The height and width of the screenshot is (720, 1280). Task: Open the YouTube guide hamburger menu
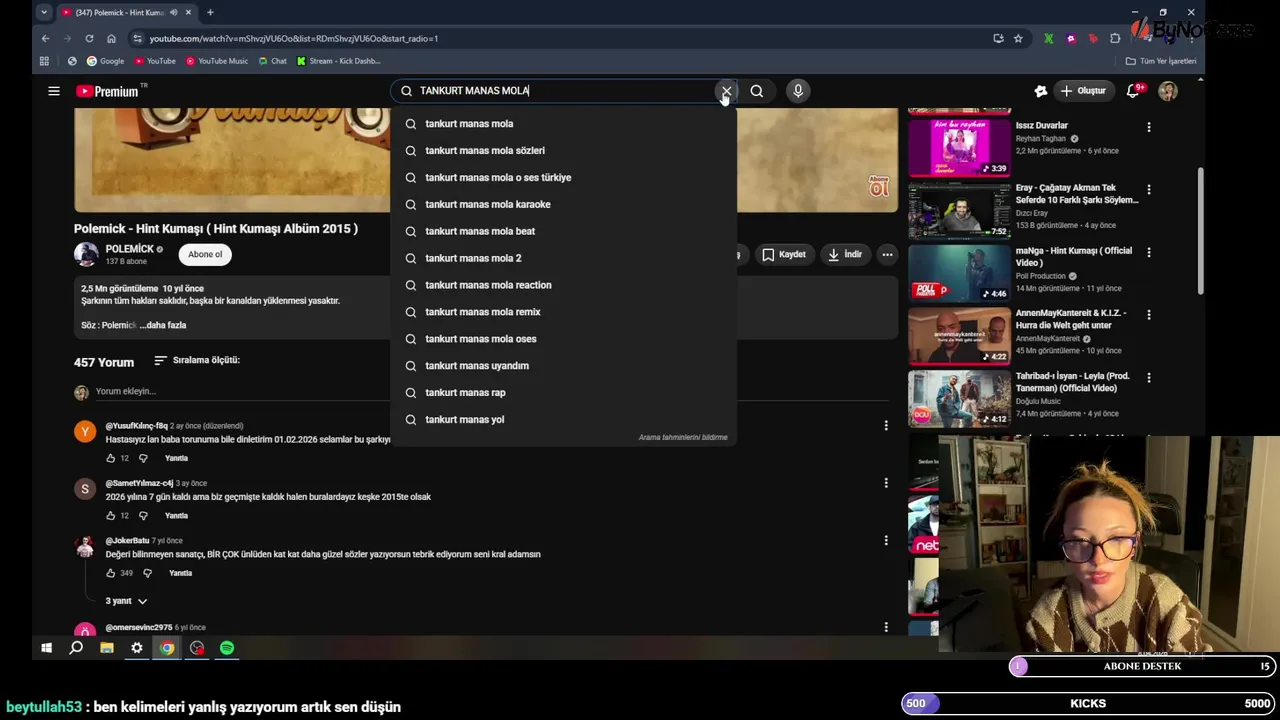click(x=54, y=91)
